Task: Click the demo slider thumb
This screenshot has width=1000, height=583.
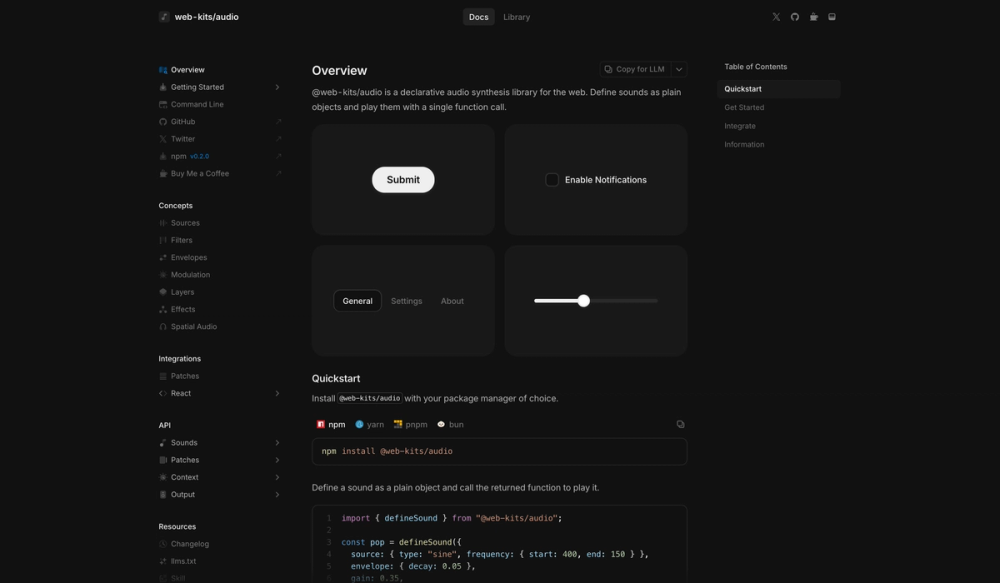Action: (x=584, y=301)
